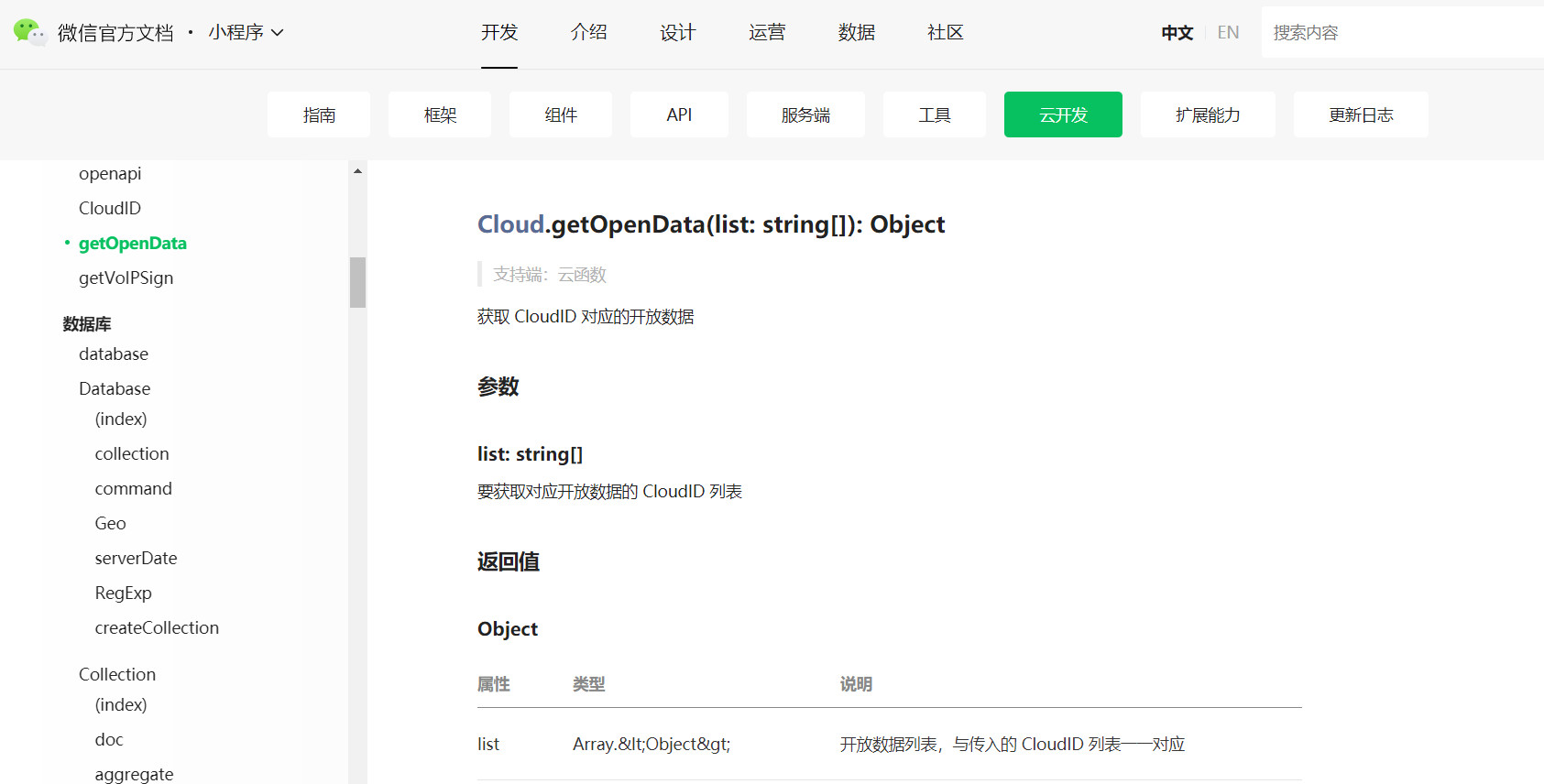The height and width of the screenshot is (784, 1544).
Task: Click the 要获取对应开放数据的 CloudID 列表 text
Action: click(609, 492)
